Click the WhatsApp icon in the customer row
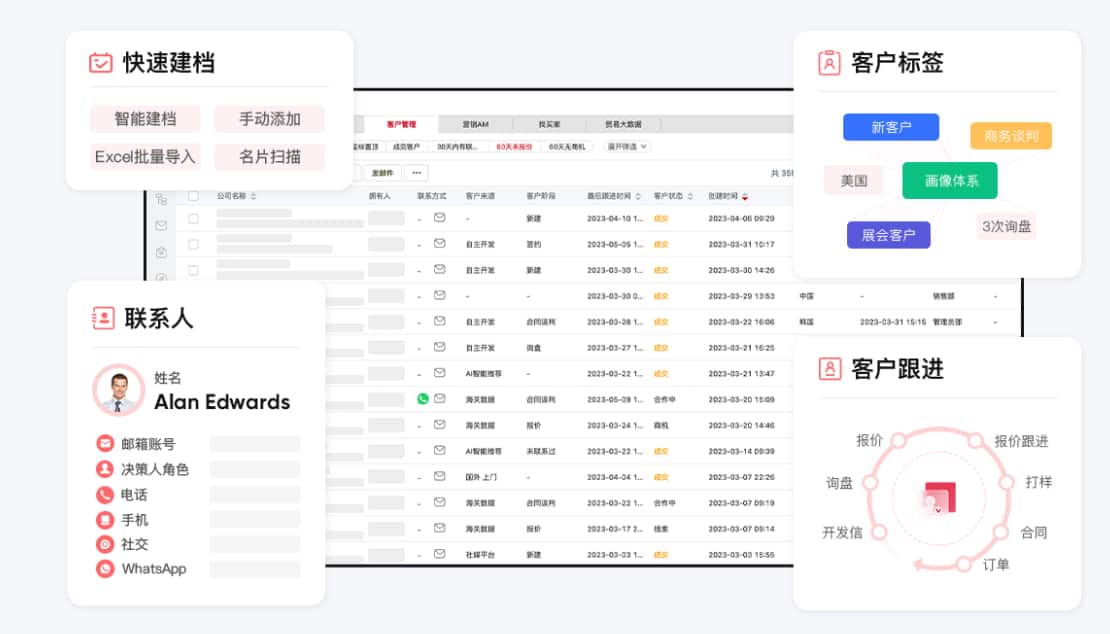 tap(423, 398)
